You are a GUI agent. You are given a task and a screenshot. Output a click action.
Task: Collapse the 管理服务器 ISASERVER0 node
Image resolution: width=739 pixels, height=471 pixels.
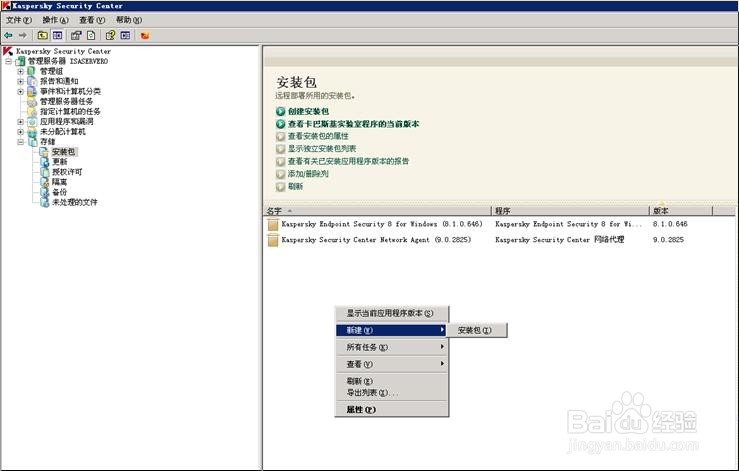coord(8,61)
